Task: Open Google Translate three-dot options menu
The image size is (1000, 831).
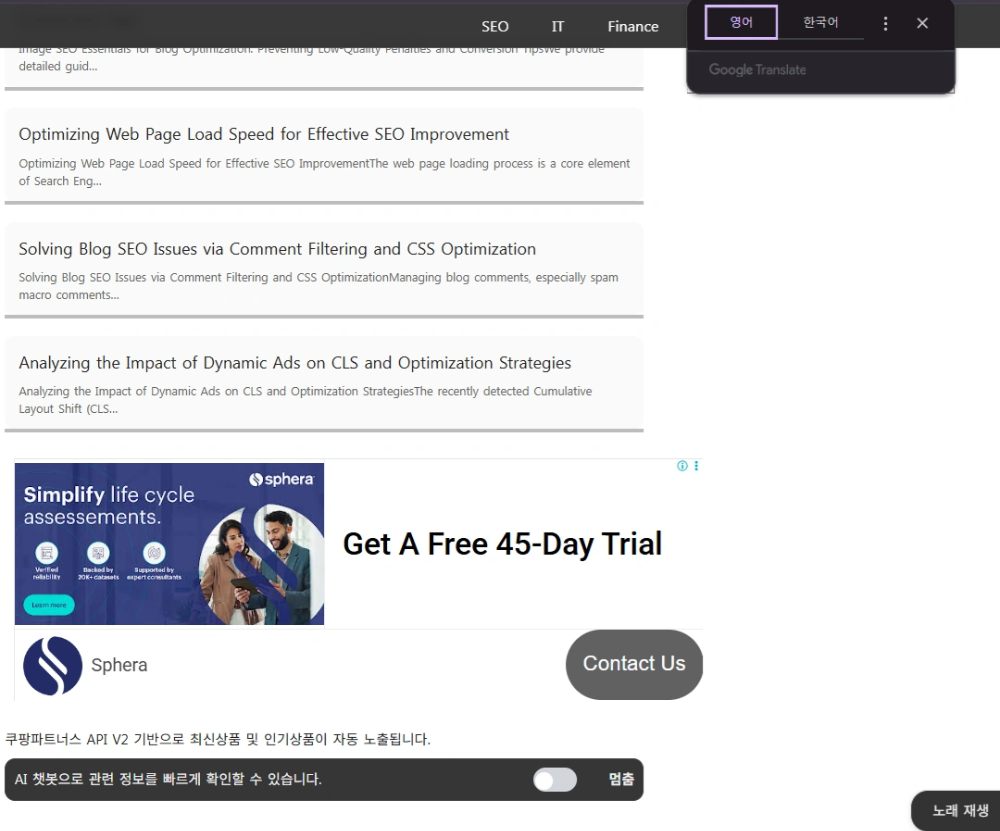Action: click(x=885, y=23)
